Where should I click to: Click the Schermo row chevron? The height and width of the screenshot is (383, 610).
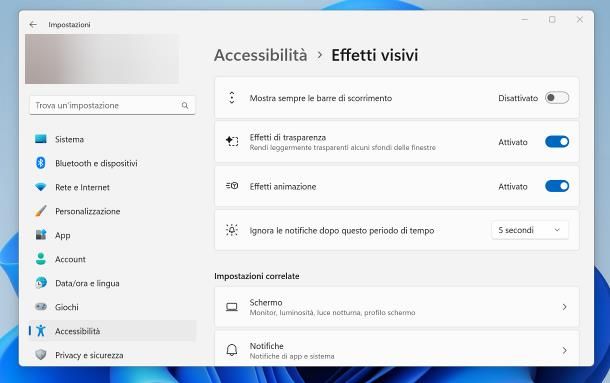tap(564, 307)
